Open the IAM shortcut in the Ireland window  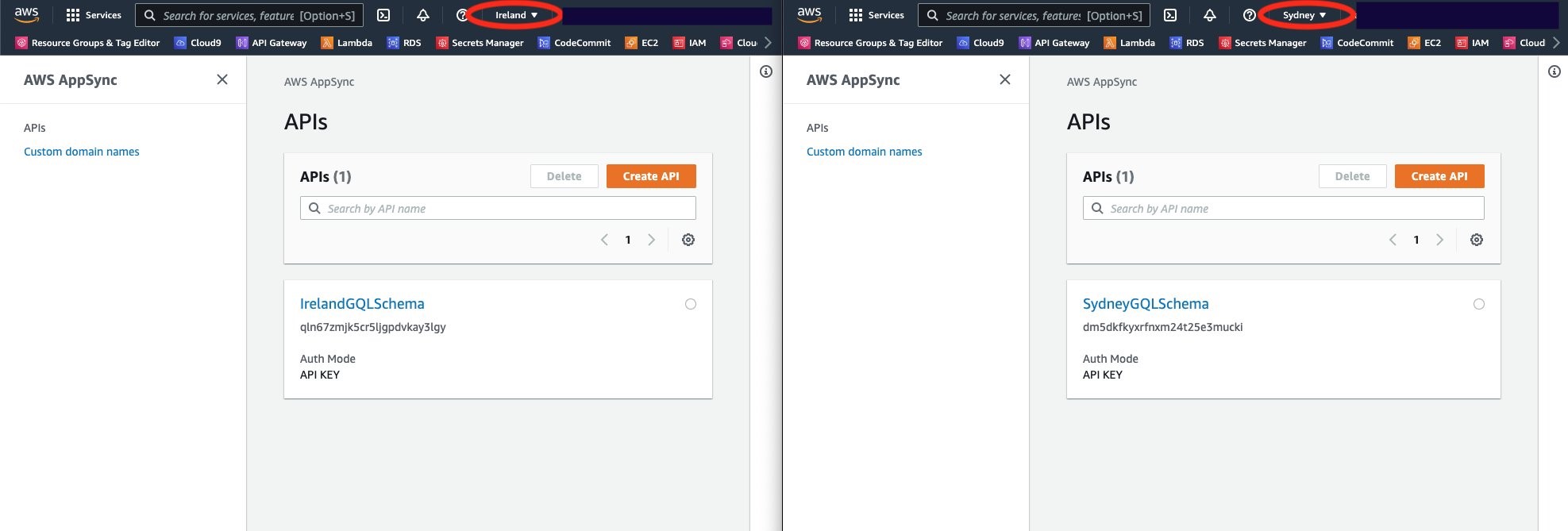tap(690, 43)
